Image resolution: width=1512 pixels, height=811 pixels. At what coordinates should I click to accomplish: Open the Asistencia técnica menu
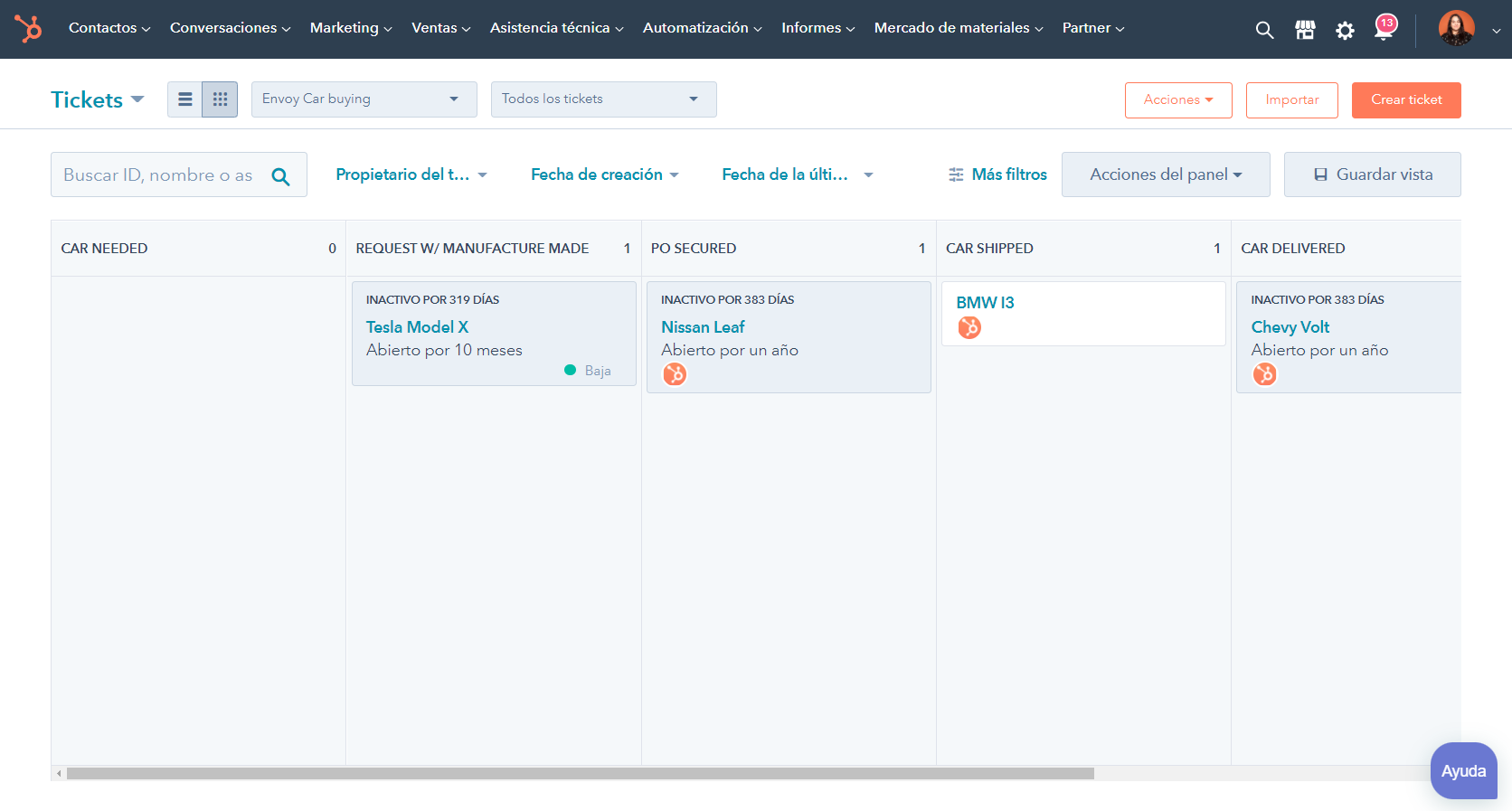[x=557, y=28]
